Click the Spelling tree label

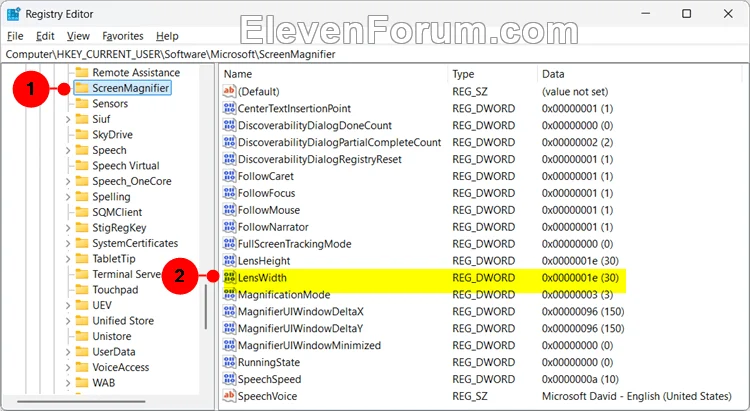tap(111, 197)
